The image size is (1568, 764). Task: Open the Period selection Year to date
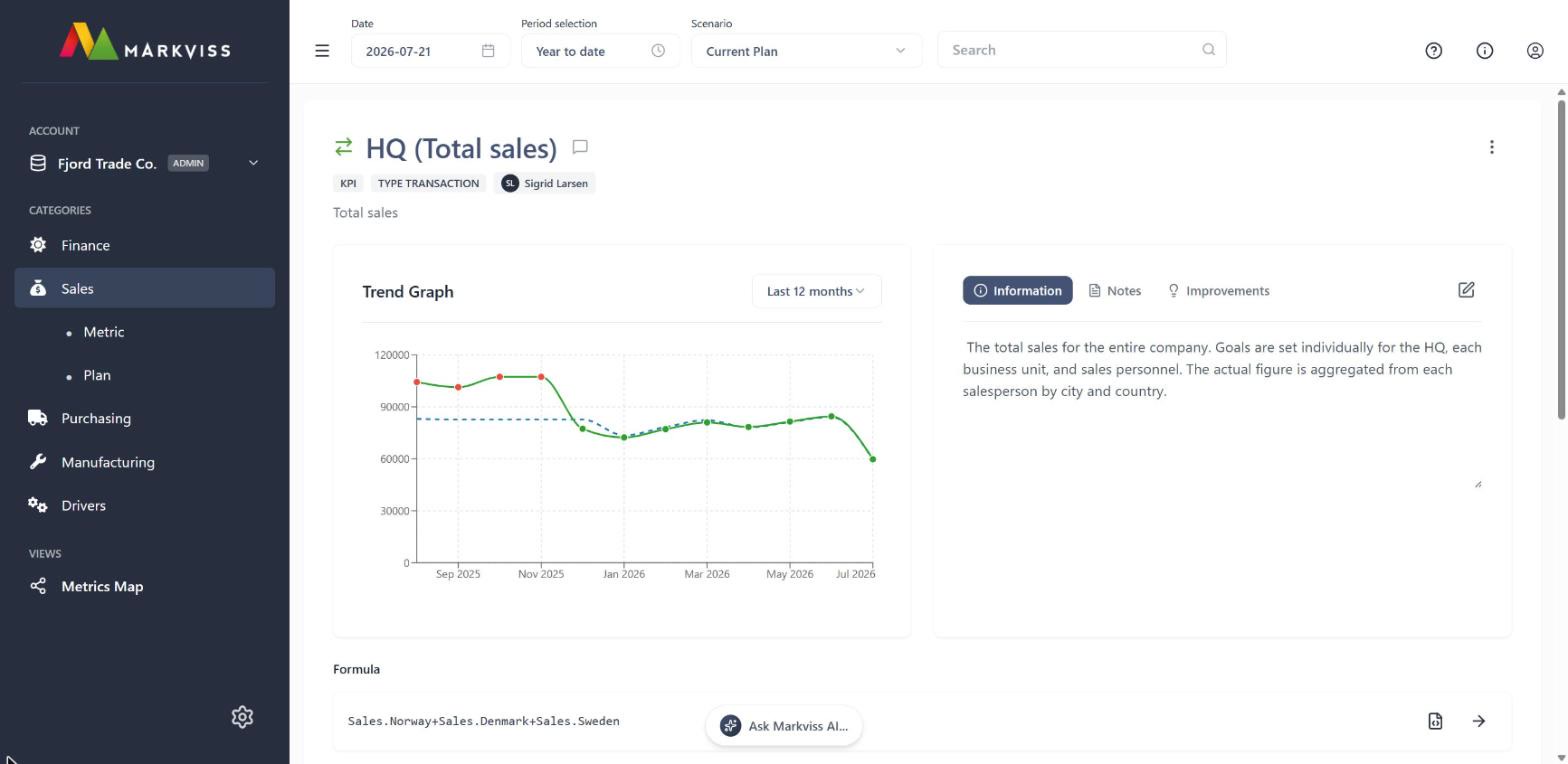[600, 51]
